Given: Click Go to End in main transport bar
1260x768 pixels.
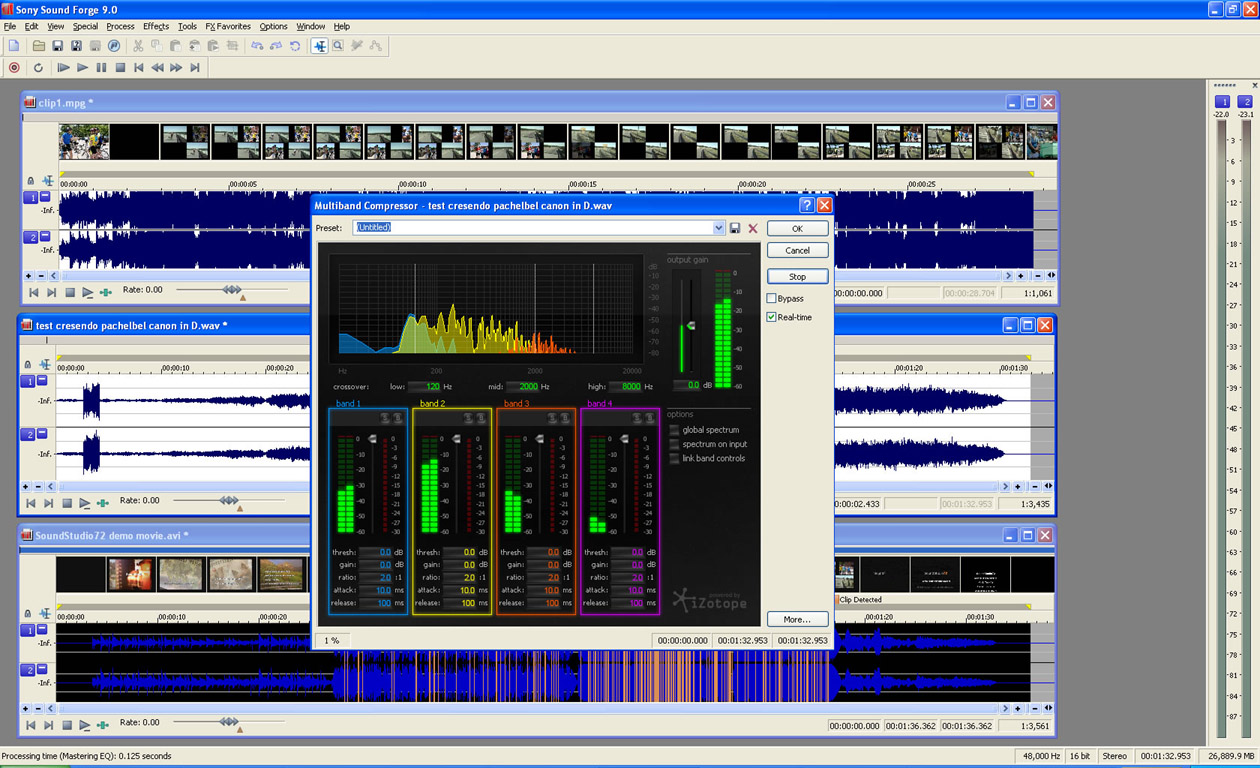Looking at the screenshot, I should click(x=195, y=68).
